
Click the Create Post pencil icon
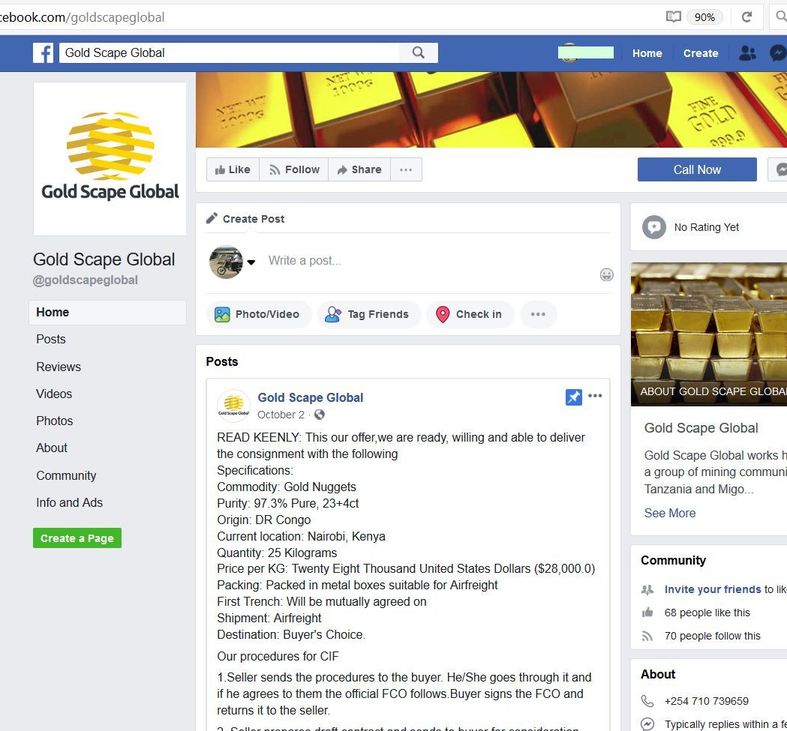212,218
